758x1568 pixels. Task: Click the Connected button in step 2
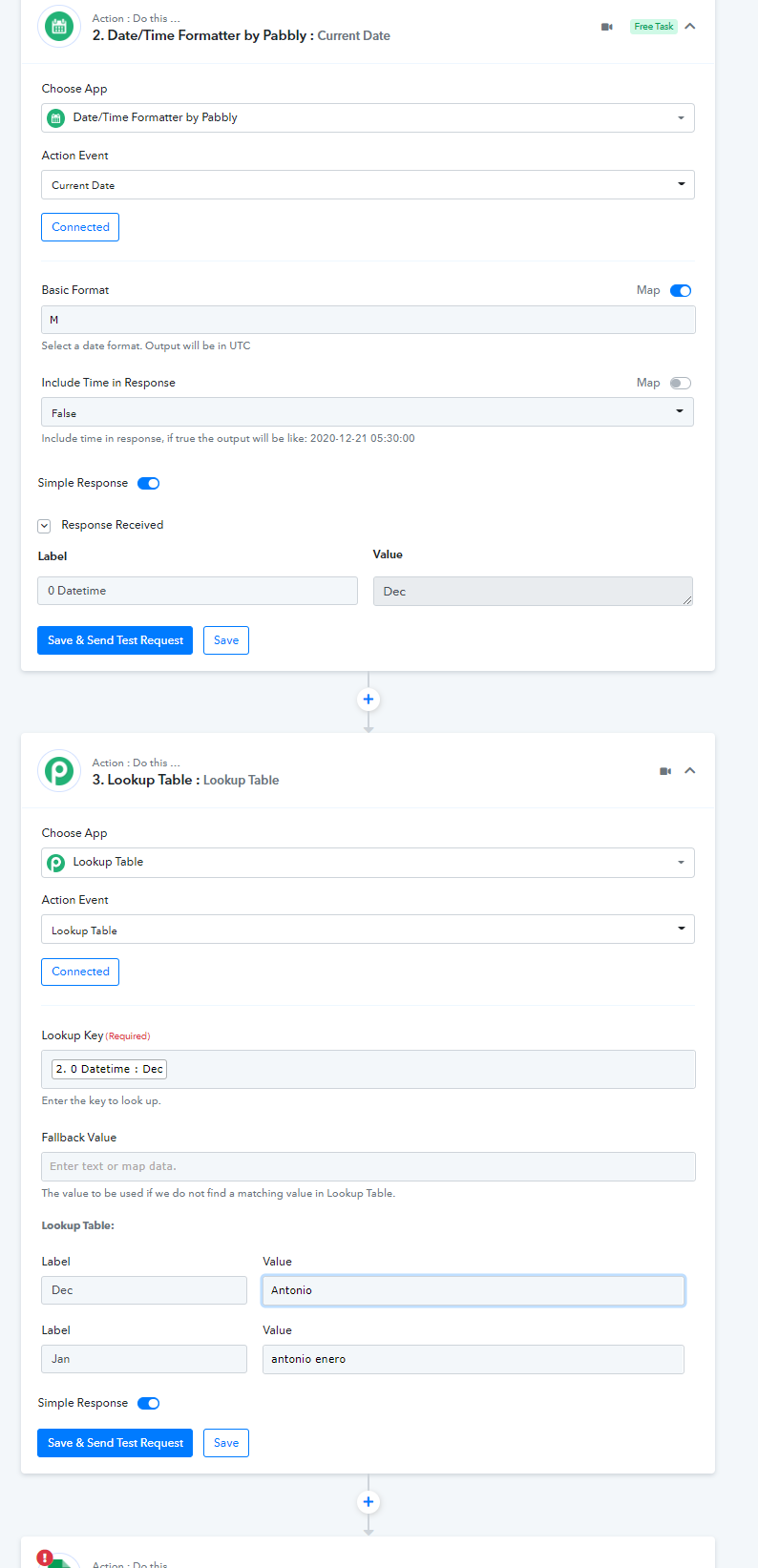[80, 227]
